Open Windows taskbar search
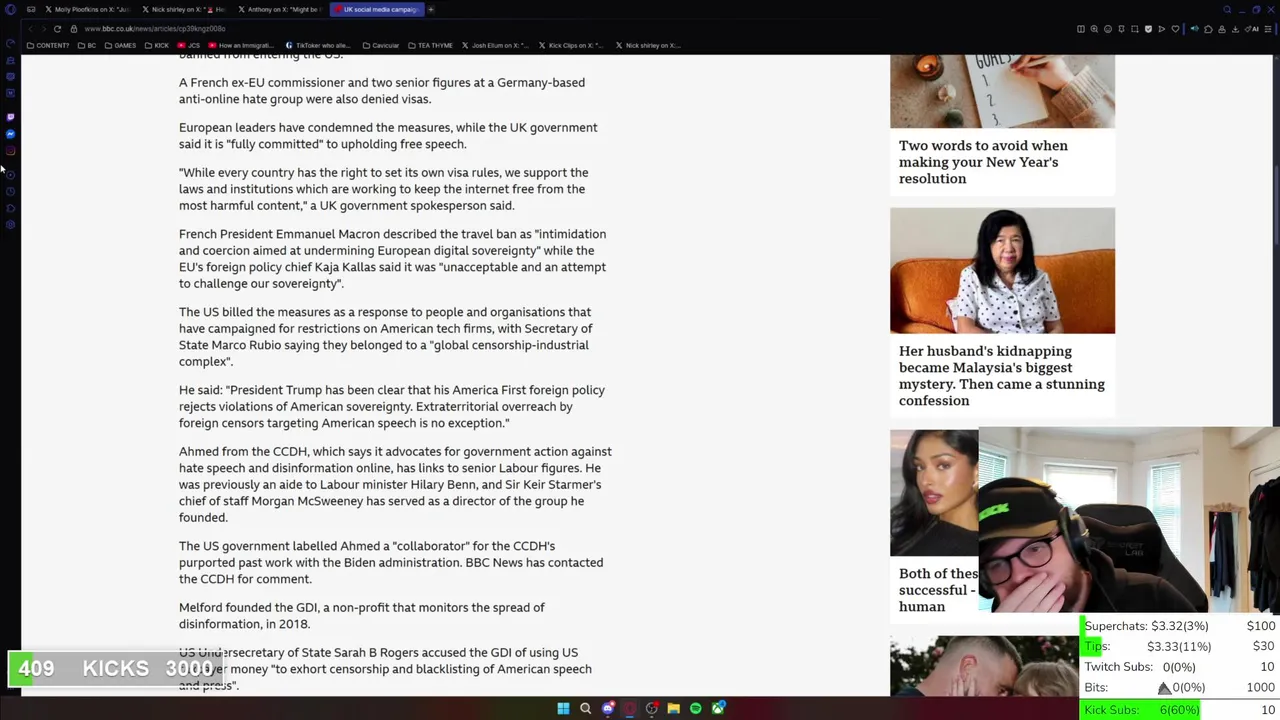This screenshot has height=720, width=1280. point(586,708)
